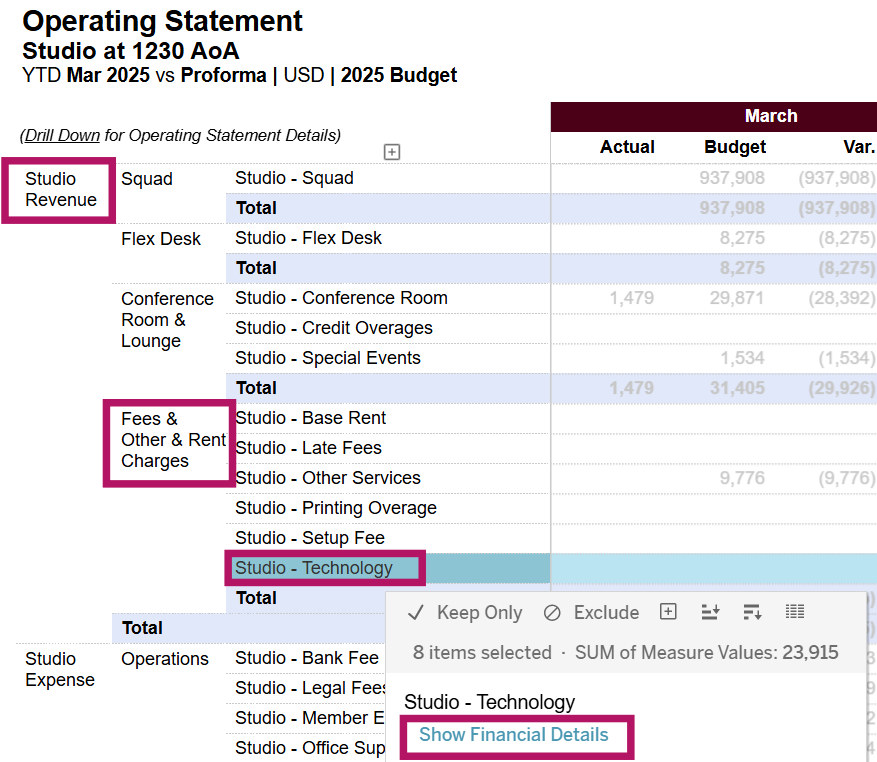This screenshot has height=762, width=877.
Task: Click the March column header
Action: tap(770, 116)
